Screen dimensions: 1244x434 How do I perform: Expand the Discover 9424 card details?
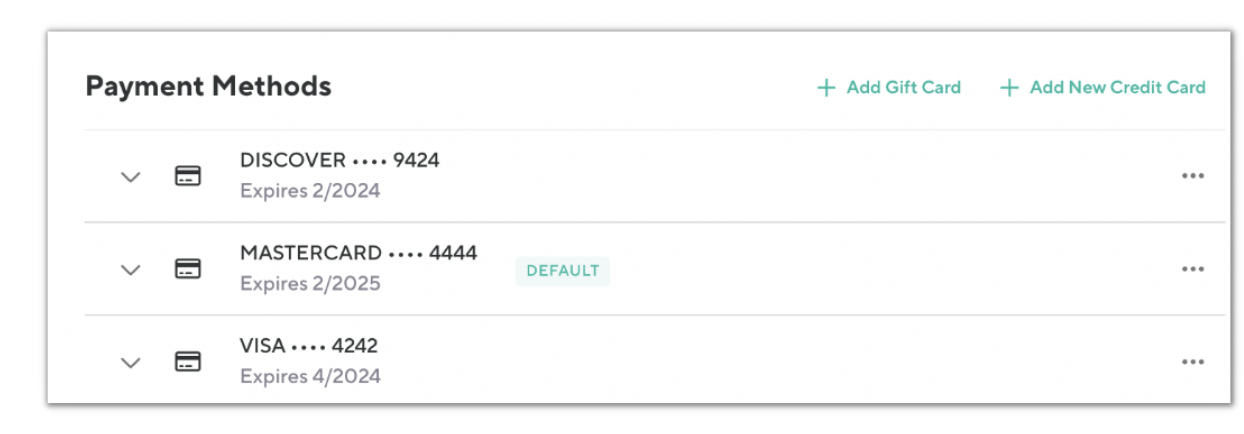click(131, 177)
